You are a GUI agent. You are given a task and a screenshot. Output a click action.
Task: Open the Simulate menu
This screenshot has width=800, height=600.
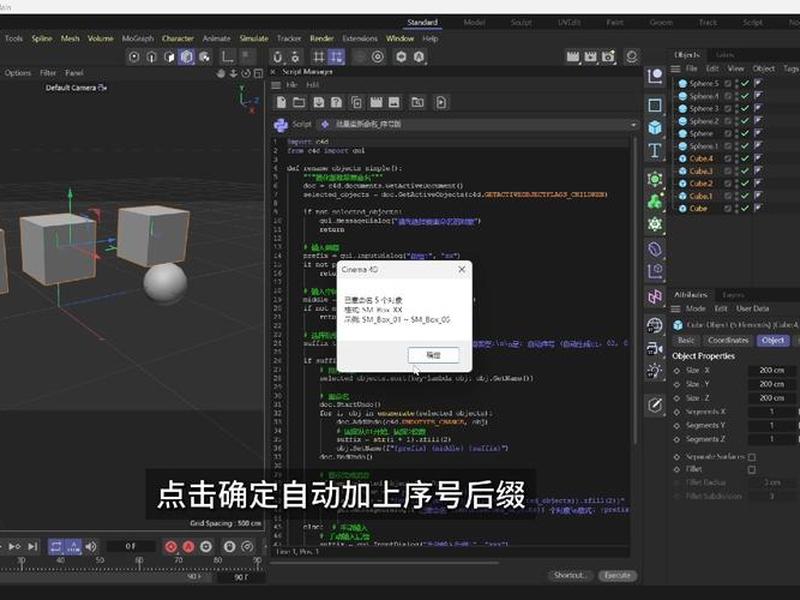pyautogui.click(x=254, y=38)
